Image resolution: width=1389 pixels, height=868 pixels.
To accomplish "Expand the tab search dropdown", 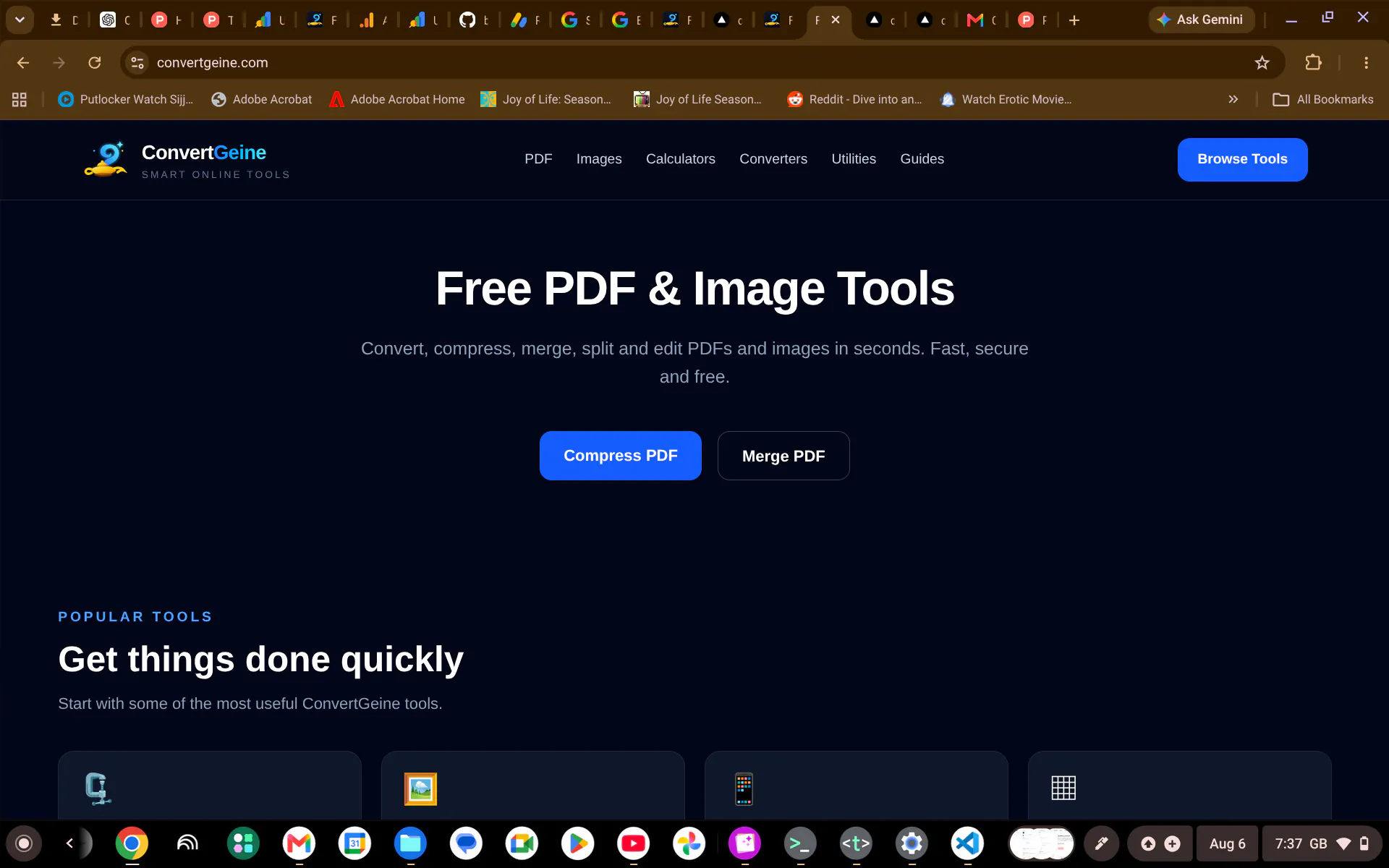I will tap(20, 20).
